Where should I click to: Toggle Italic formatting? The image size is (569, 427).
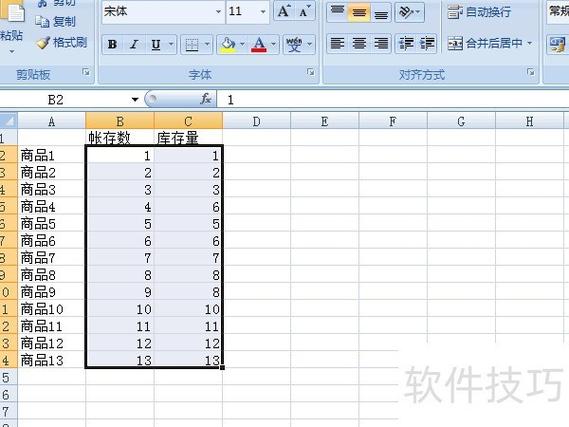(134, 45)
